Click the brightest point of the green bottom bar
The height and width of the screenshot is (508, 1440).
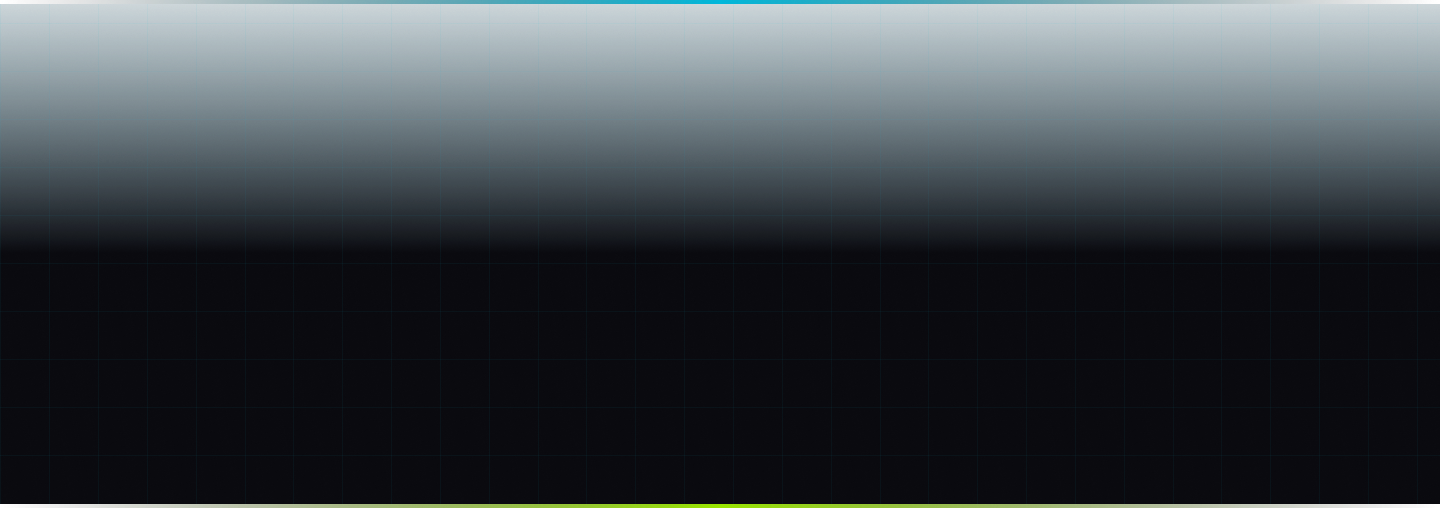coord(720,505)
